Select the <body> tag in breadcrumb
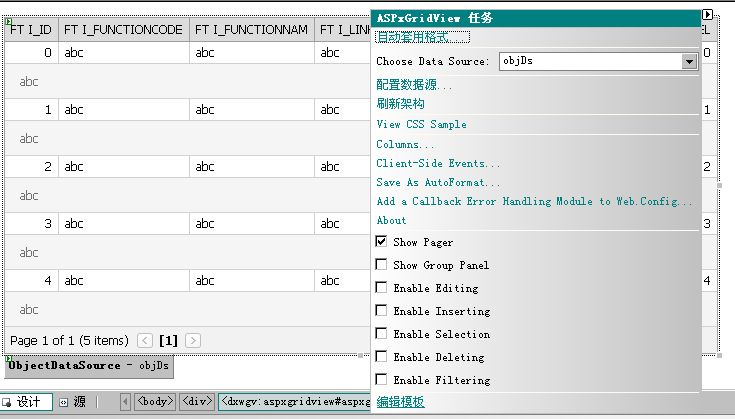The image size is (735, 419). pos(156,402)
